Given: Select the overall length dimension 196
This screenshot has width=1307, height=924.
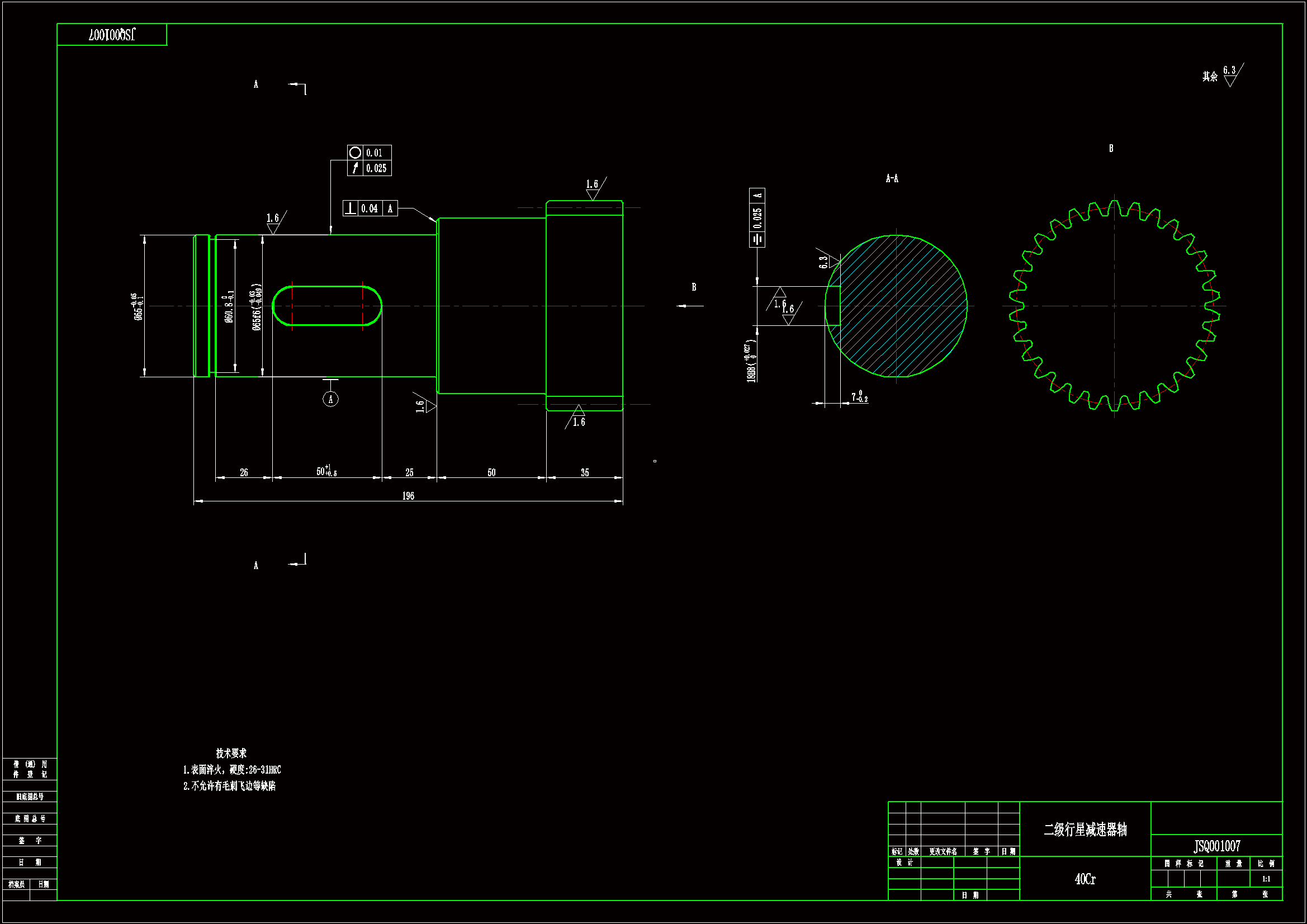Looking at the screenshot, I should (408, 496).
